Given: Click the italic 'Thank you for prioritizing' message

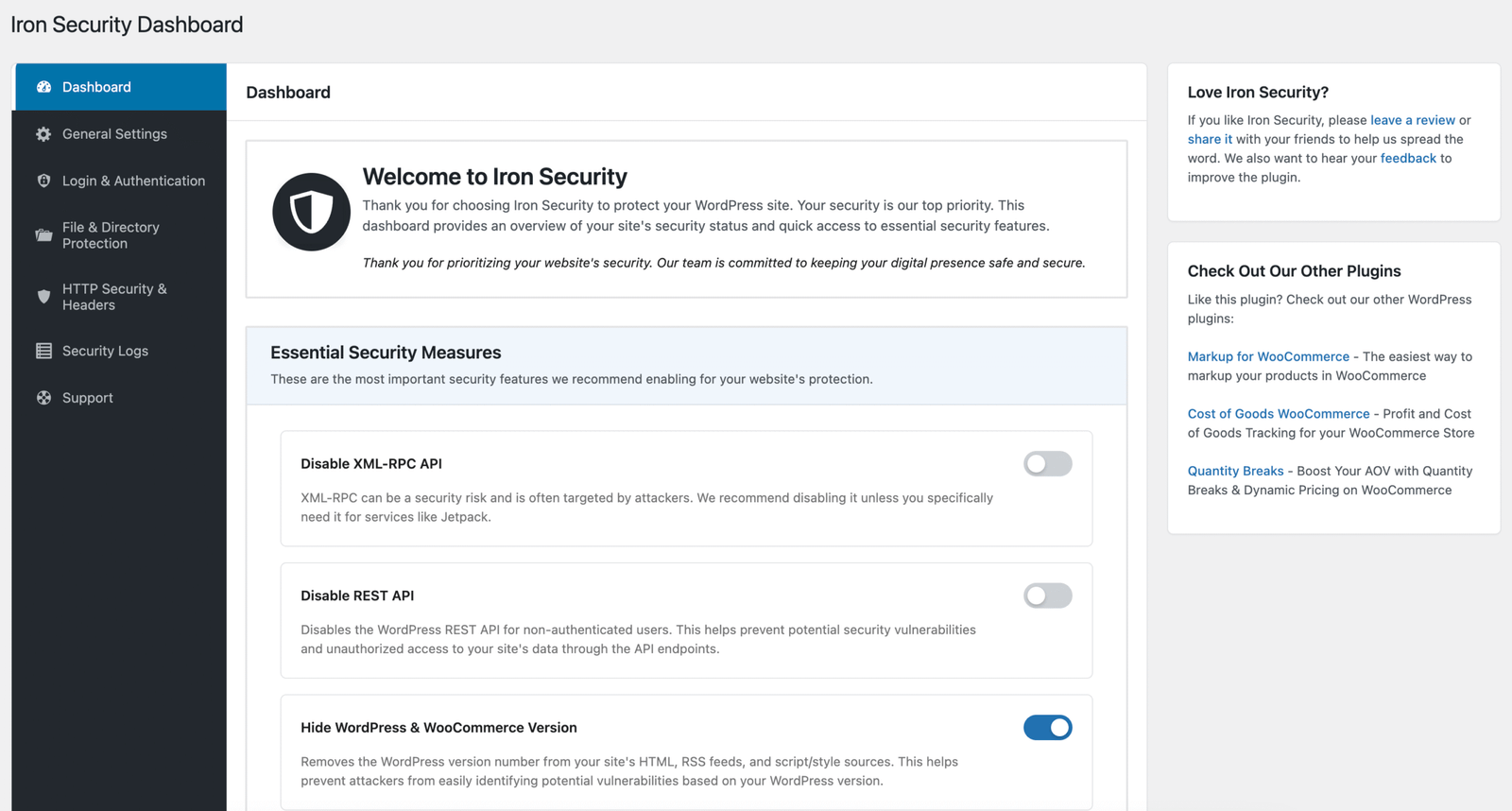Looking at the screenshot, I should 724,263.
